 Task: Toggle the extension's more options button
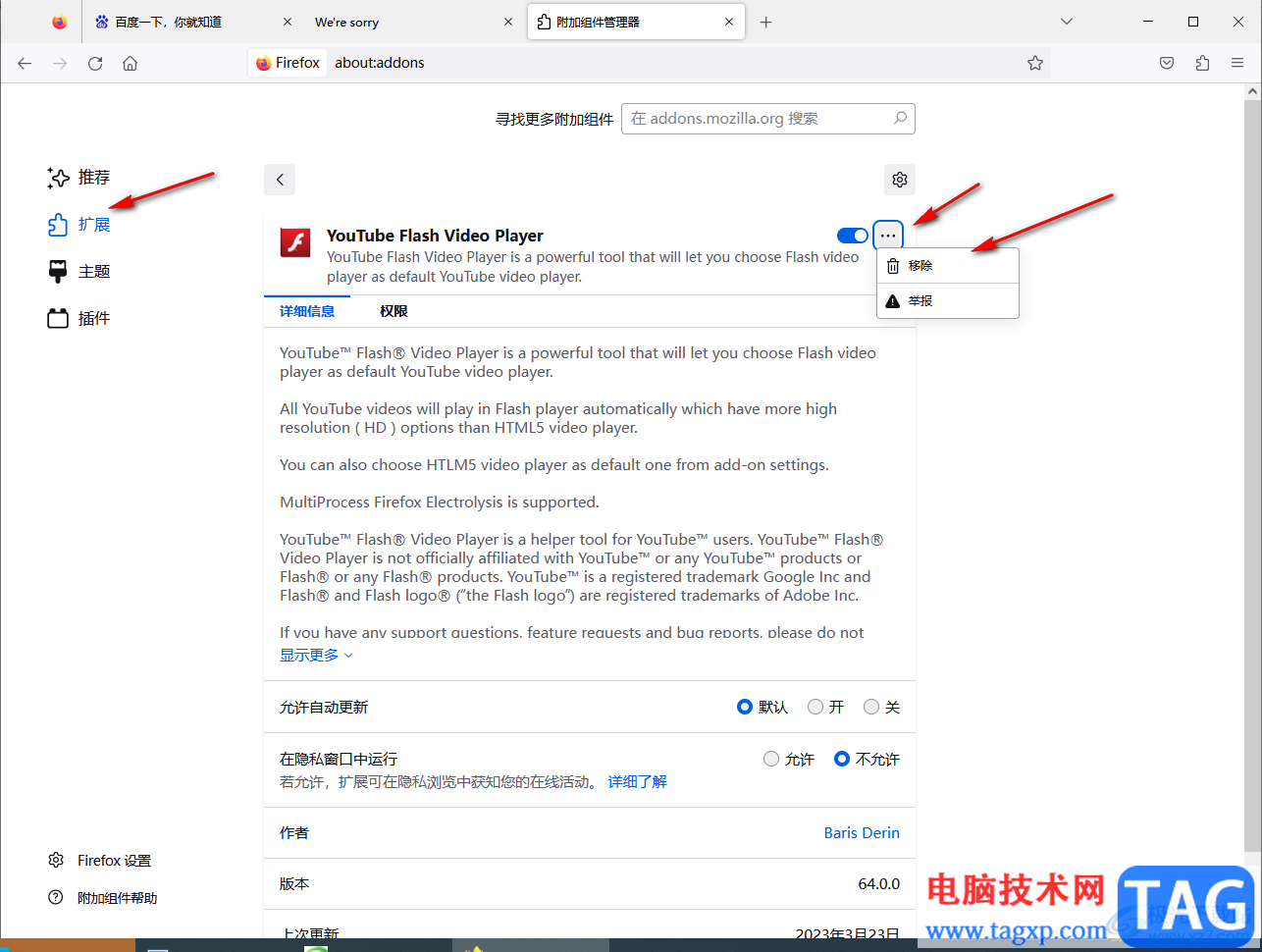(x=888, y=236)
